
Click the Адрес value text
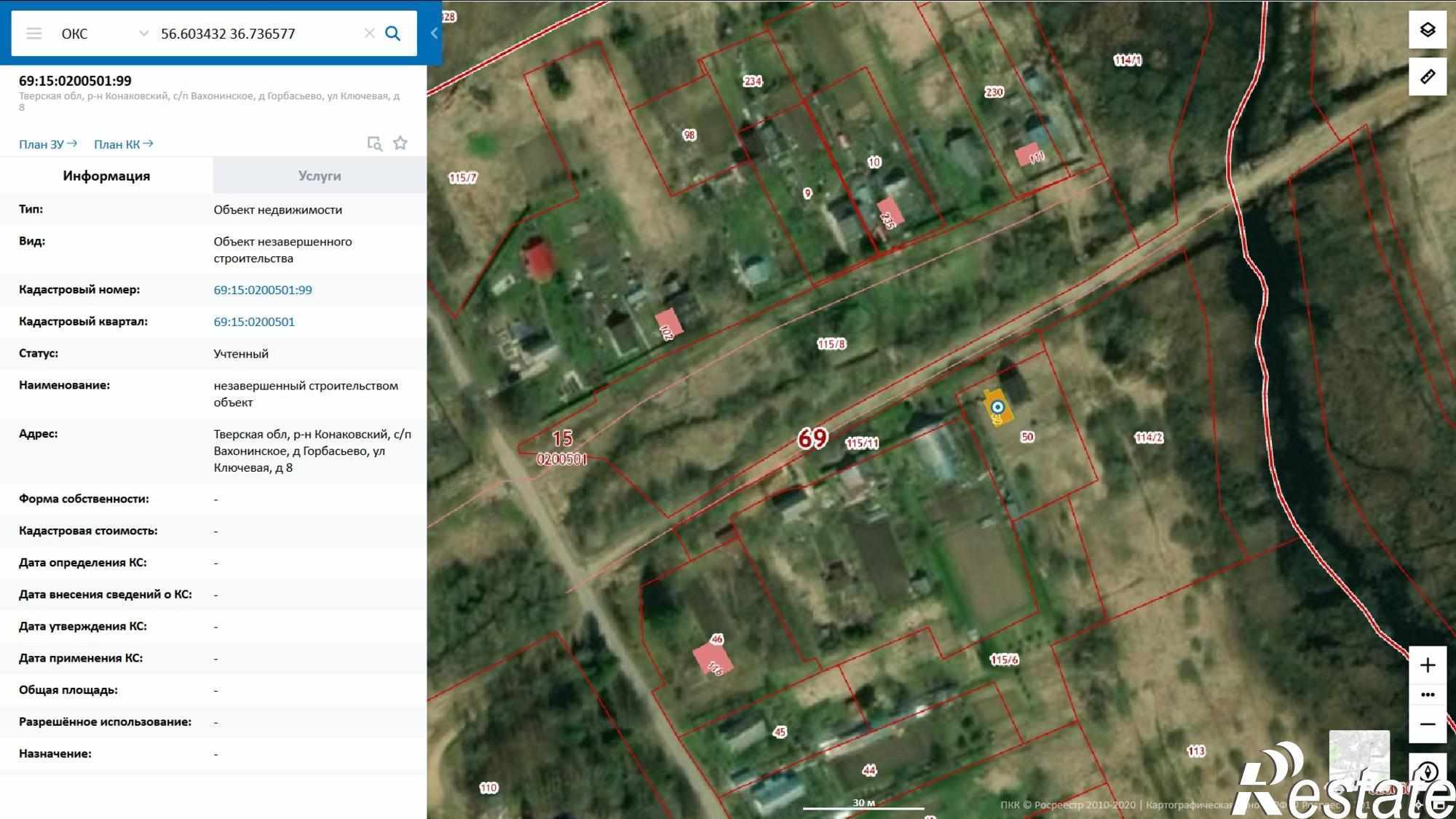[312, 451]
